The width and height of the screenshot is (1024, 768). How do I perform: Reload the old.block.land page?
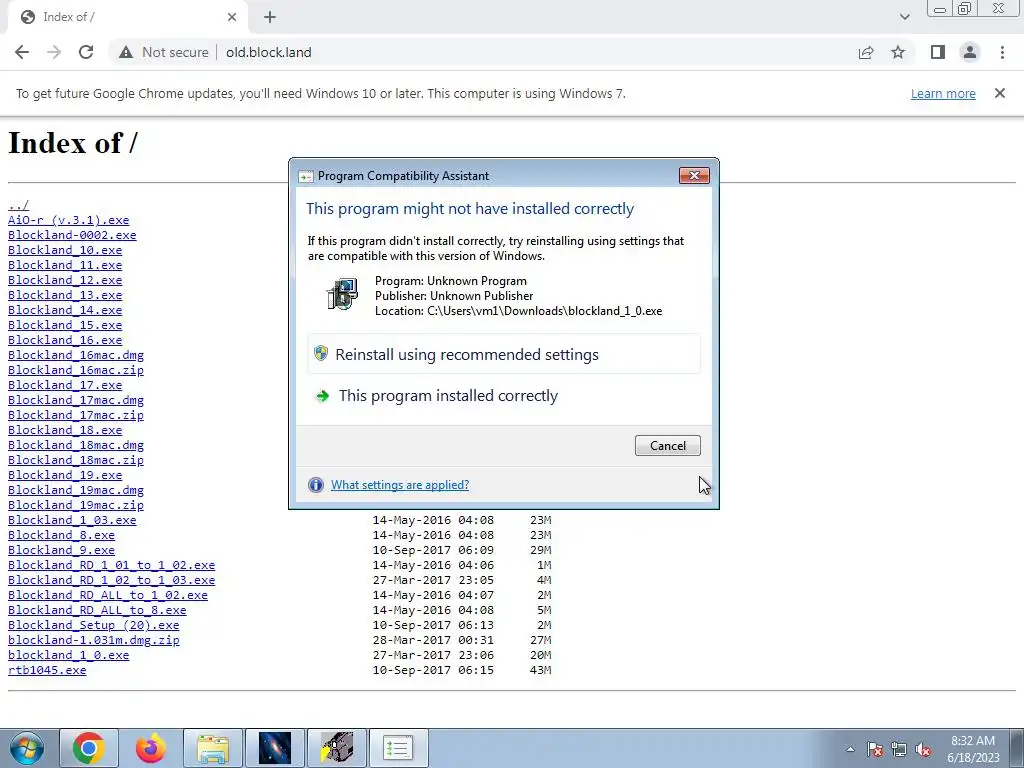point(86,52)
